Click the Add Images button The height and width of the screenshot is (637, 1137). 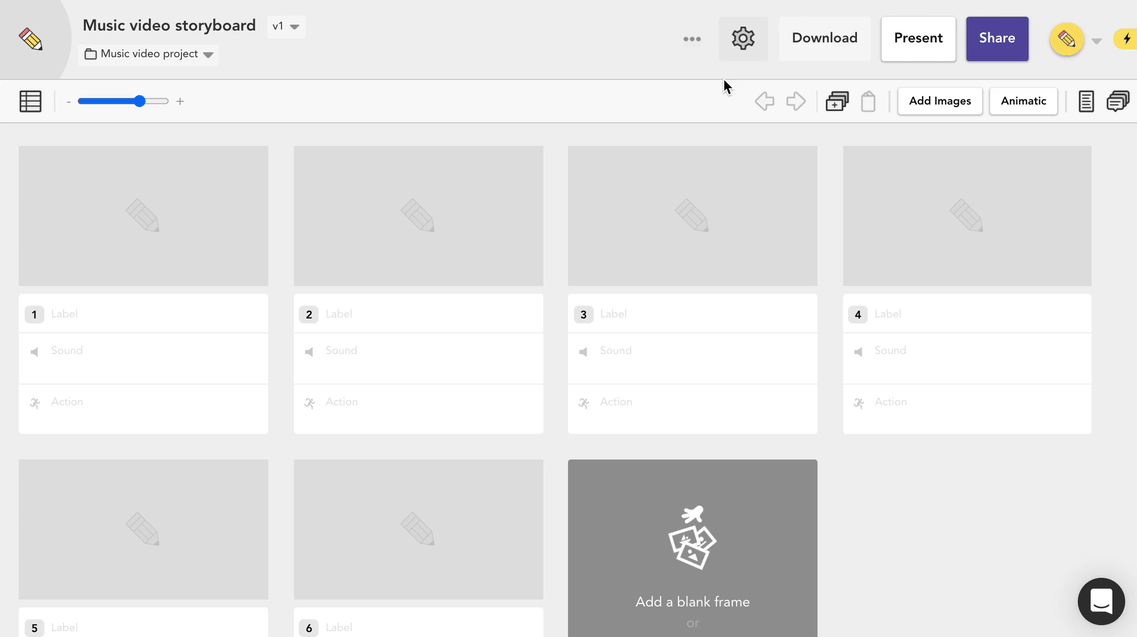pos(940,101)
